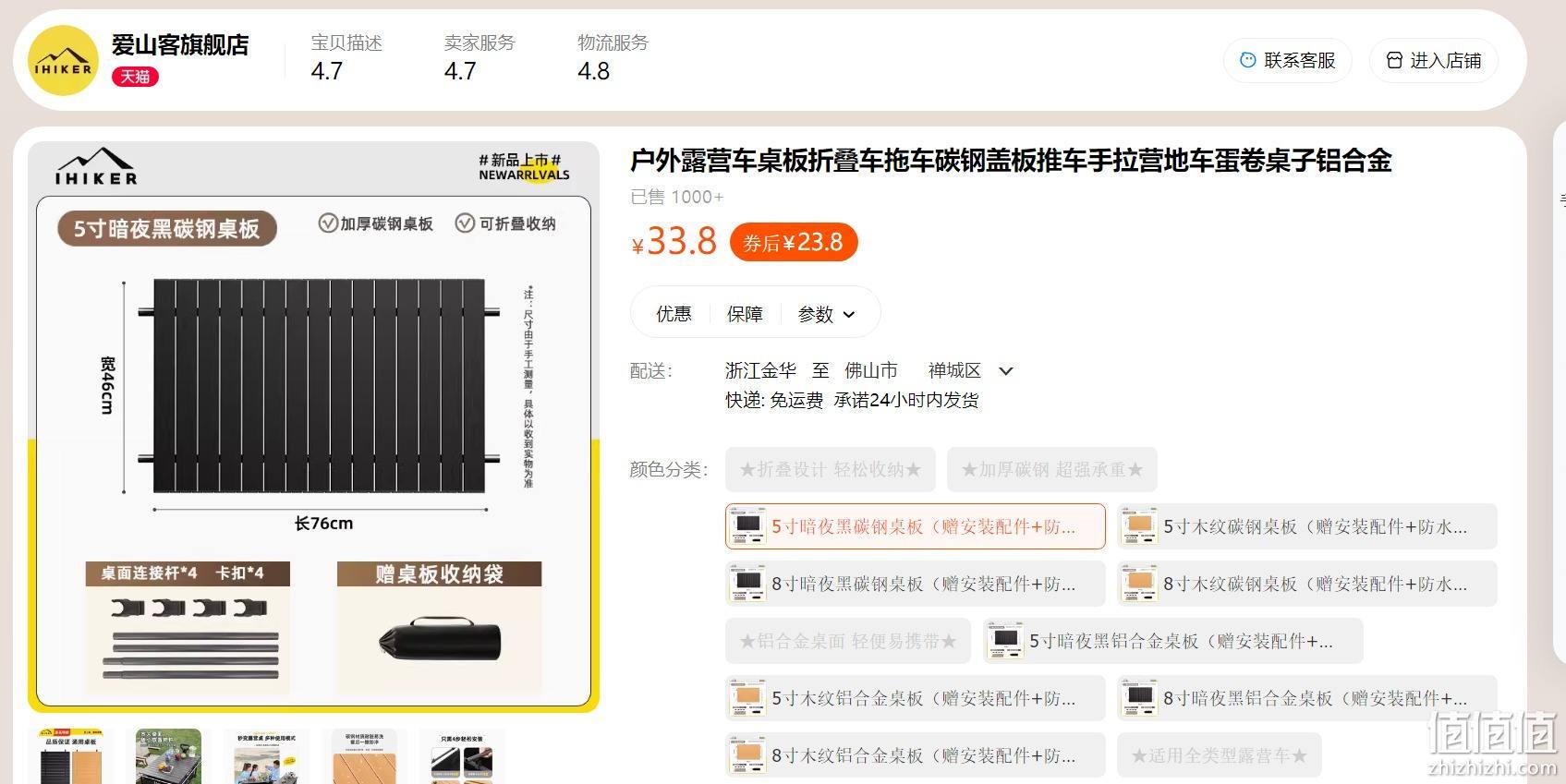Image resolution: width=1566 pixels, height=784 pixels.
Task: Pick the 5寸木纹铝合金桌板 variant
Action: 916,698
